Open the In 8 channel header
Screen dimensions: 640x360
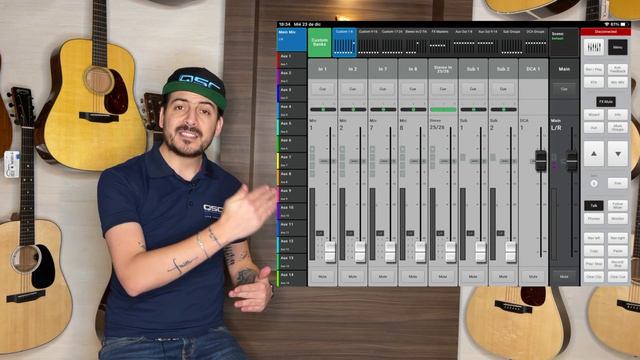(x=413, y=69)
